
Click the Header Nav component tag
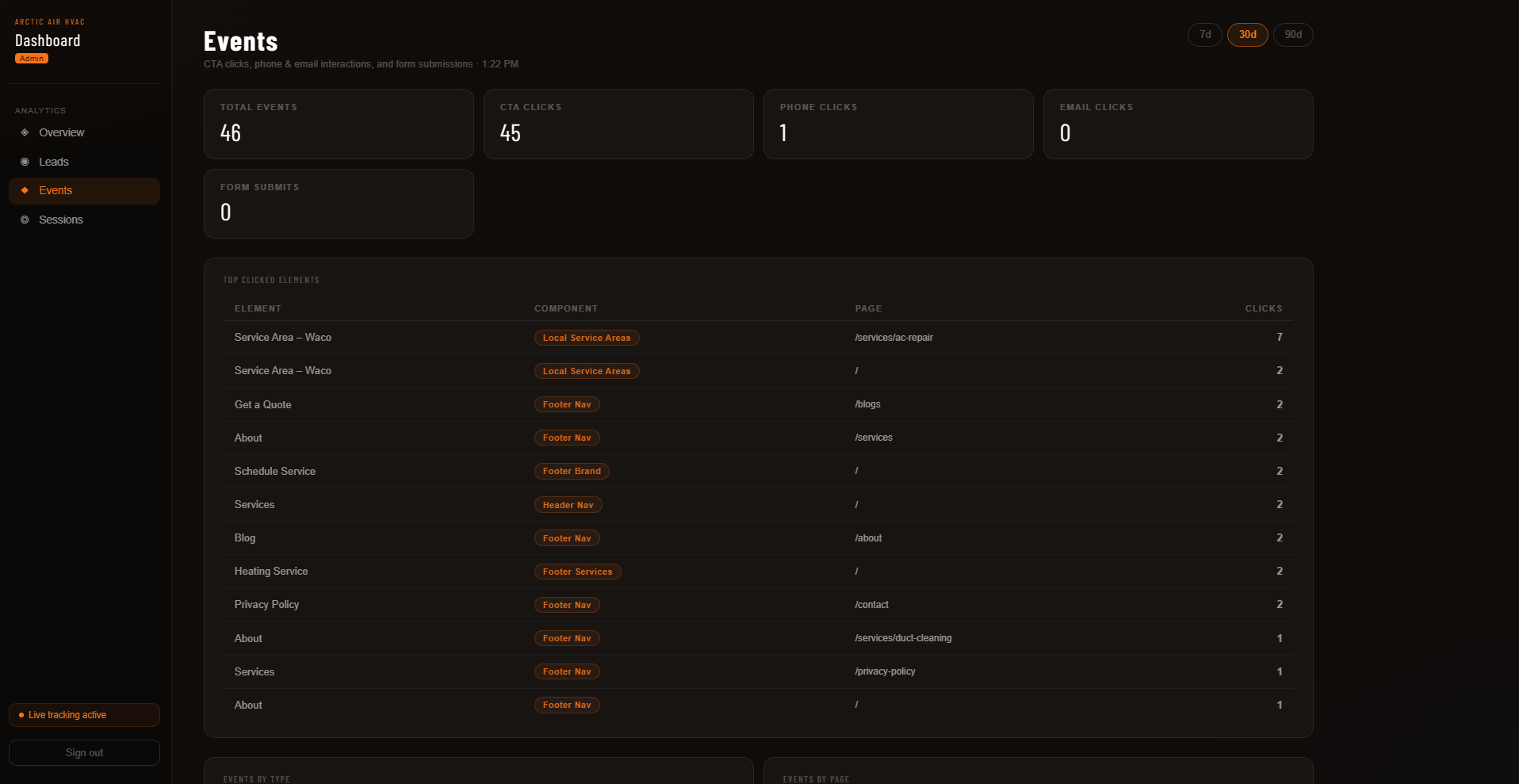click(x=568, y=505)
